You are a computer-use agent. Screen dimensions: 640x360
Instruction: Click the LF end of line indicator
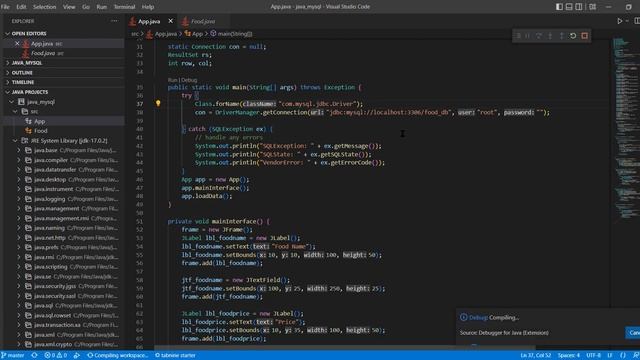click(610, 356)
